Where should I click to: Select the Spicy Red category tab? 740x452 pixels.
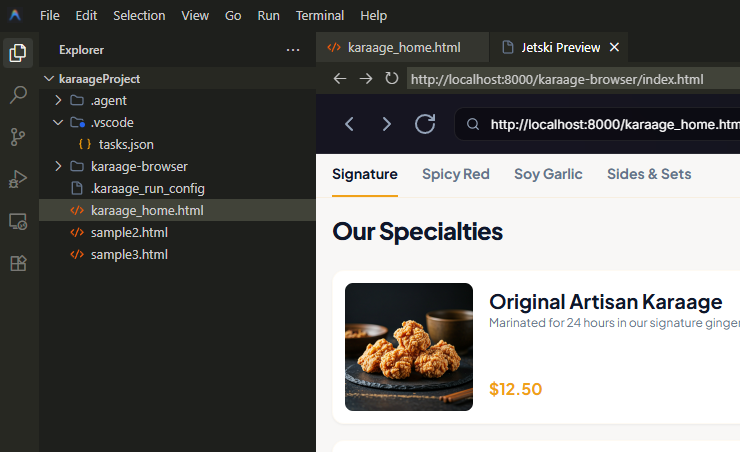point(456,174)
